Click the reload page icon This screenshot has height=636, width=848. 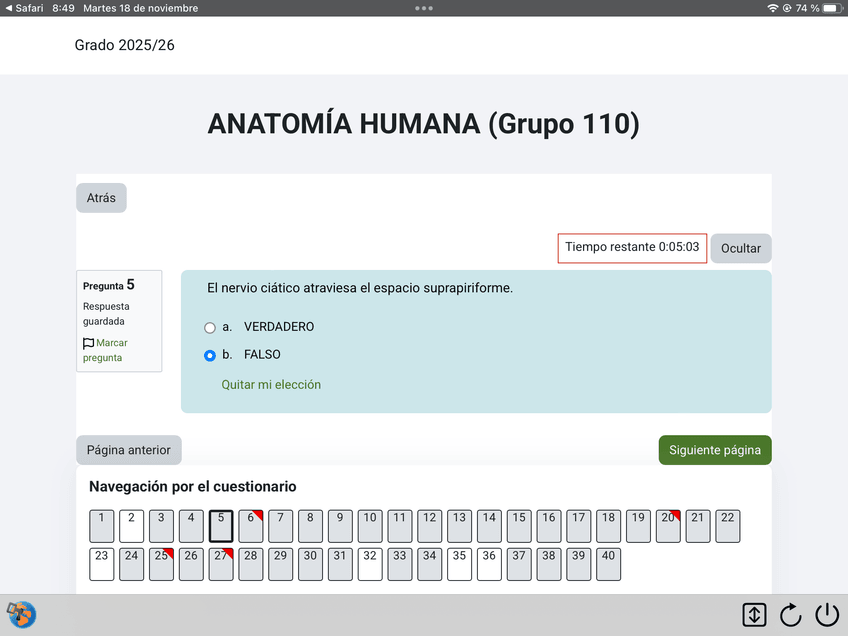point(790,615)
